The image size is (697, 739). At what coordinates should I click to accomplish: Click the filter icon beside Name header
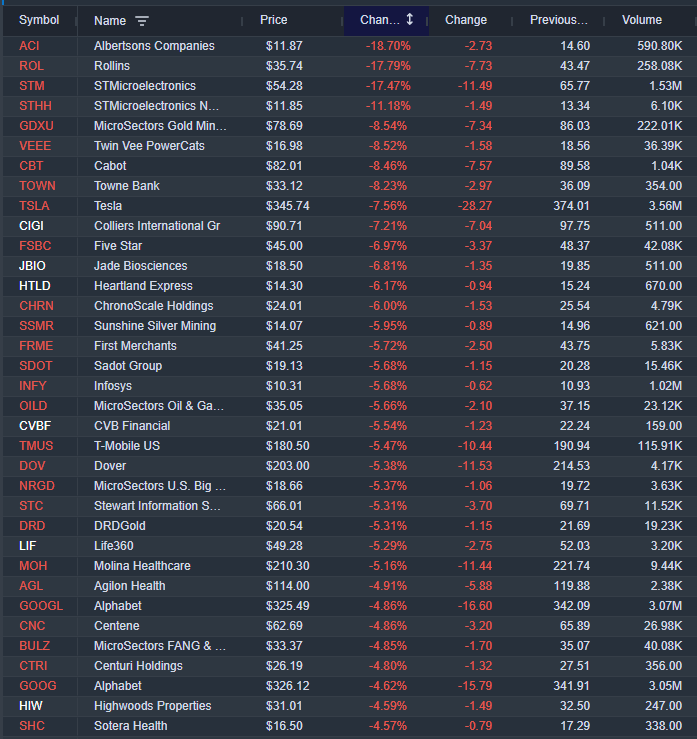click(x=142, y=21)
